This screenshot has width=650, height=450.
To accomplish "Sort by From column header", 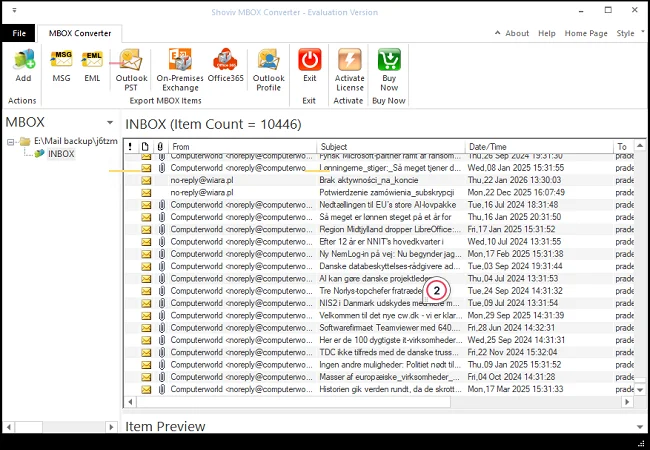I will [x=243, y=147].
